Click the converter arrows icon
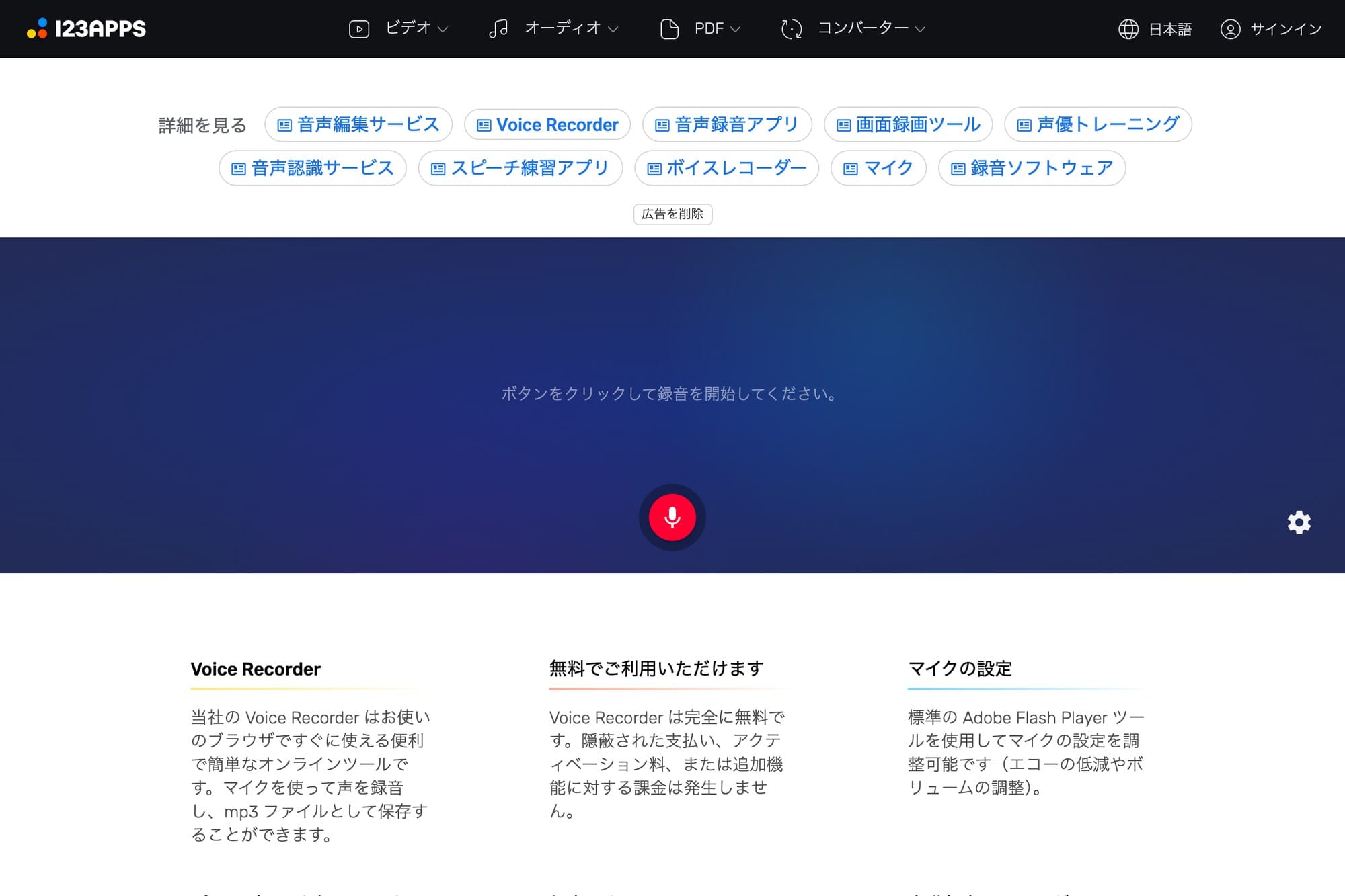This screenshot has height=896, width=1345. [792, 29]
